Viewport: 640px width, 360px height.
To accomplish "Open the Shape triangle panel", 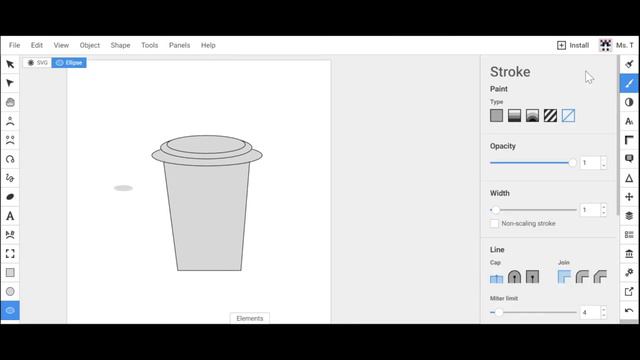I will coord(629,178).
